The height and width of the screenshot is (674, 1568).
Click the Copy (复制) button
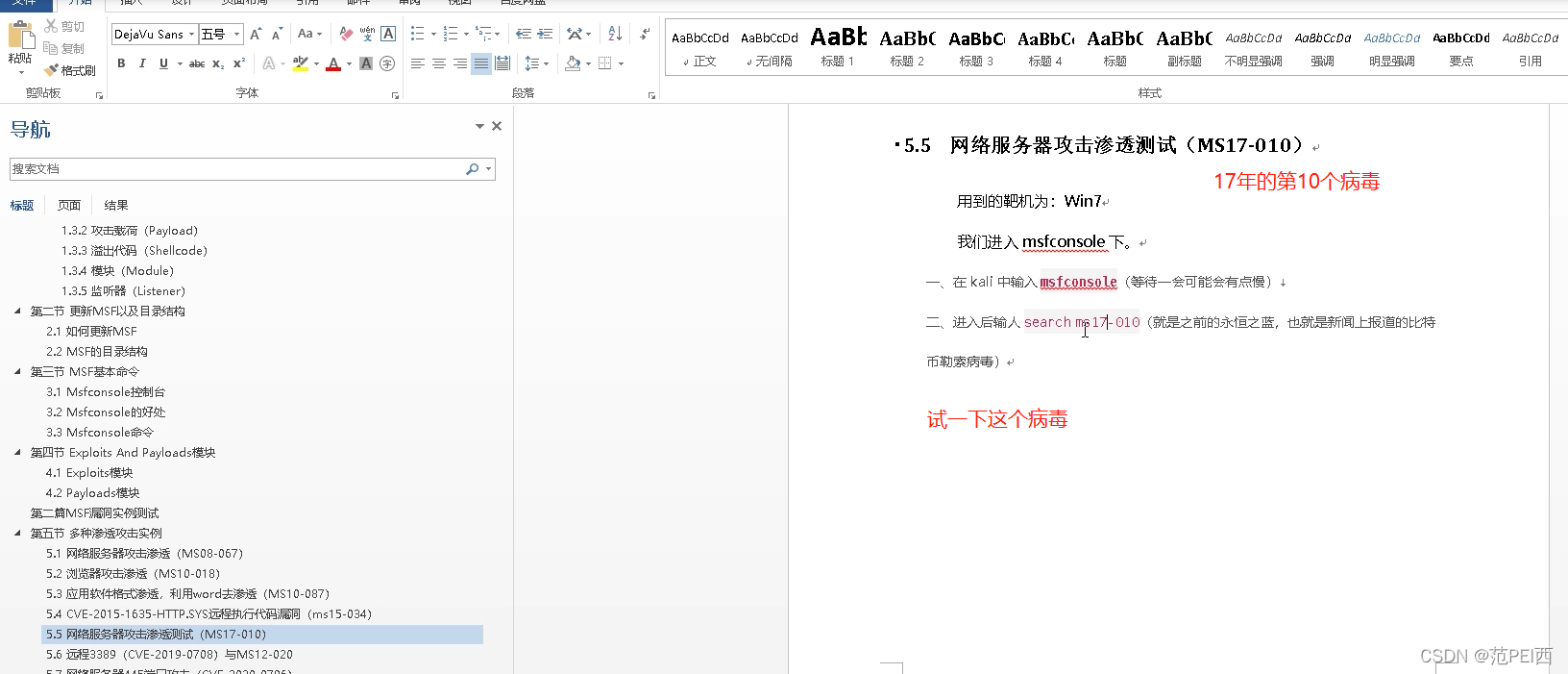click(63, 48)
